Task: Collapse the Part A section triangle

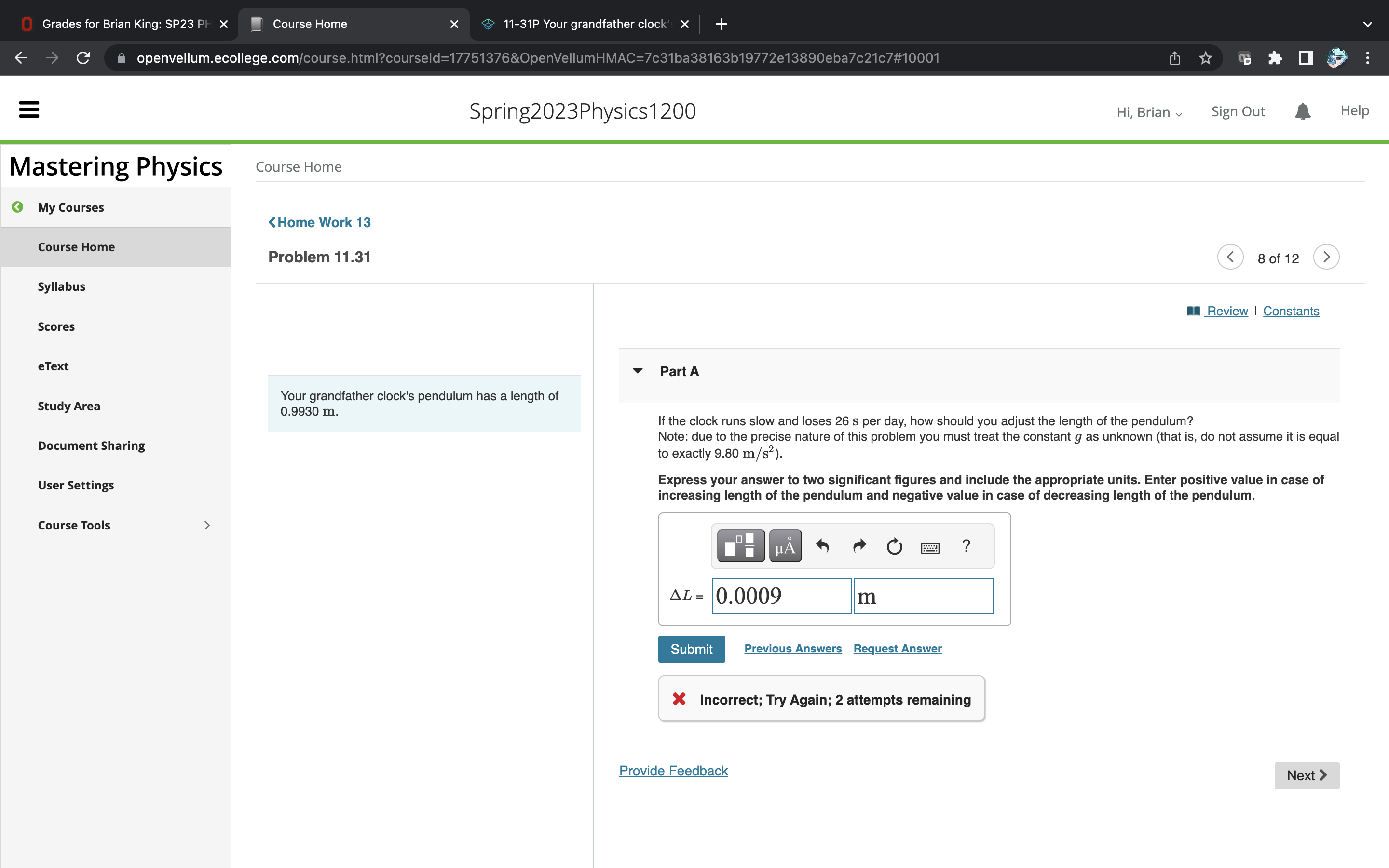Action: click(x=637, y=371)
